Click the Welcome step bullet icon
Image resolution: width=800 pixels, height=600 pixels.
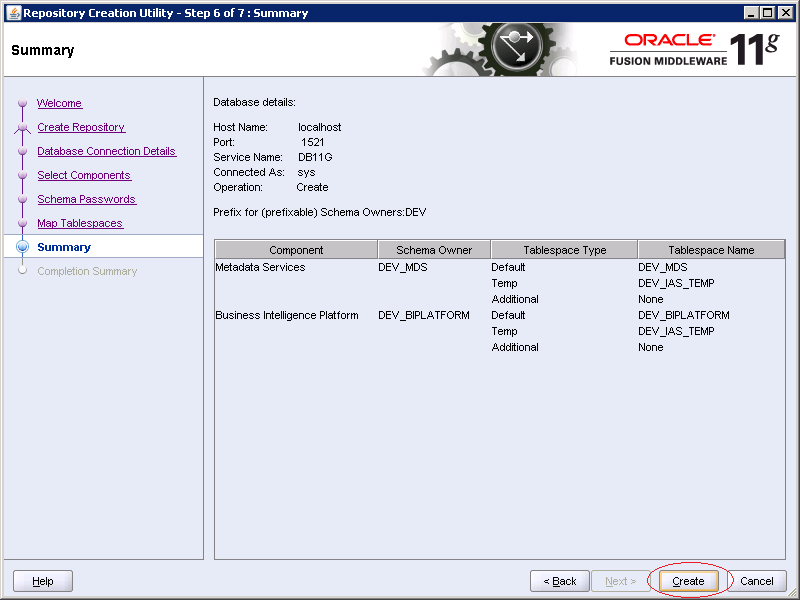point(22,103)
